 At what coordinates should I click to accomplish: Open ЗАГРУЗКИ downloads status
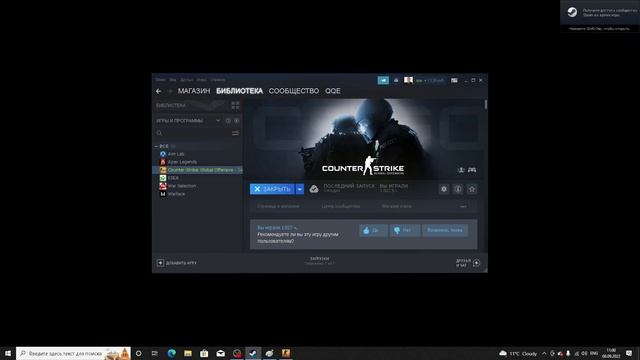(x=320, y=261)
